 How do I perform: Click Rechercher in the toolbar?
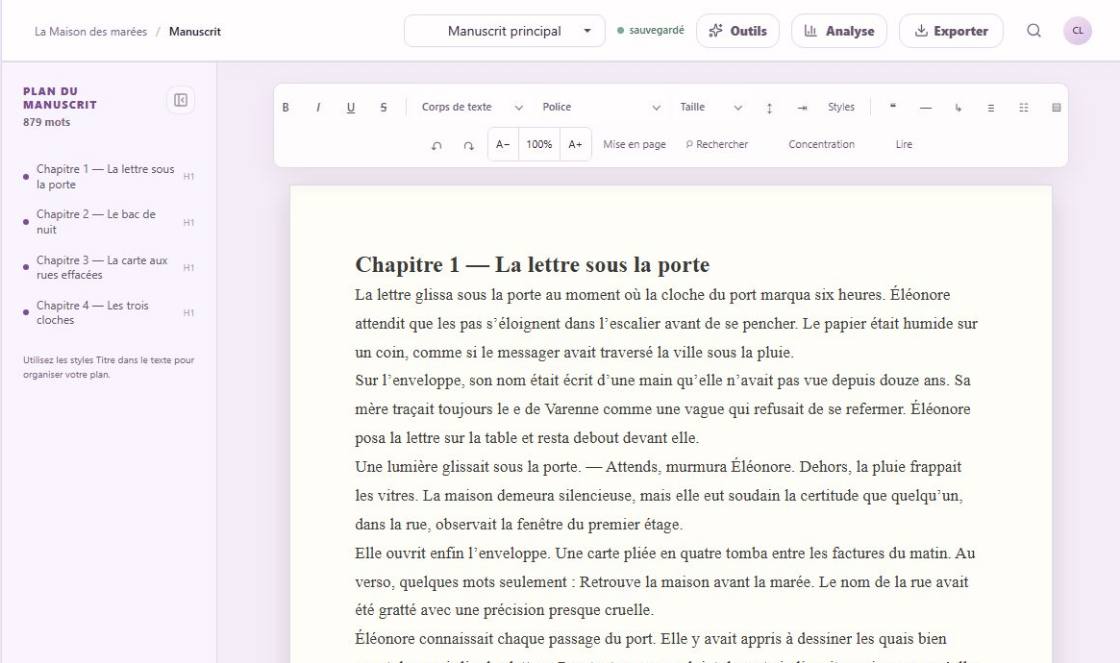point(716,144)
